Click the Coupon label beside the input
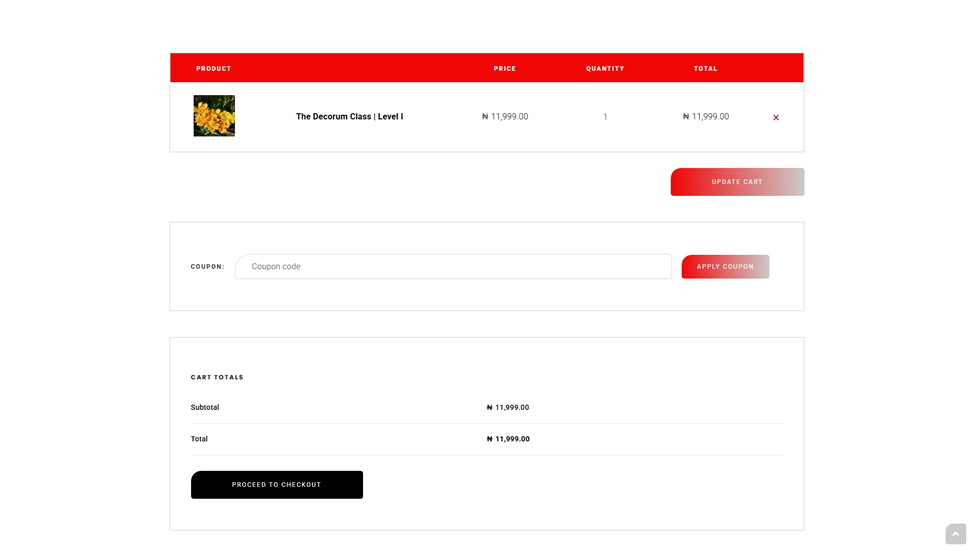 [x=207, y=267]
